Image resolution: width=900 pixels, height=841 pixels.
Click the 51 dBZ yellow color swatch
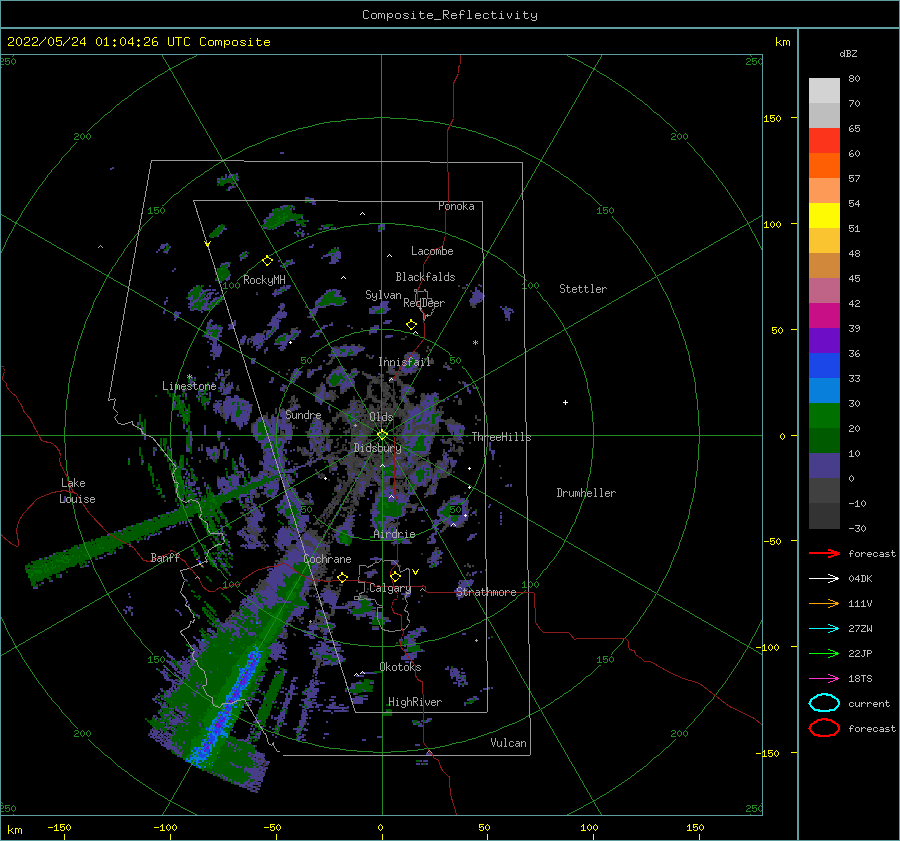click(x=824, y=215)
